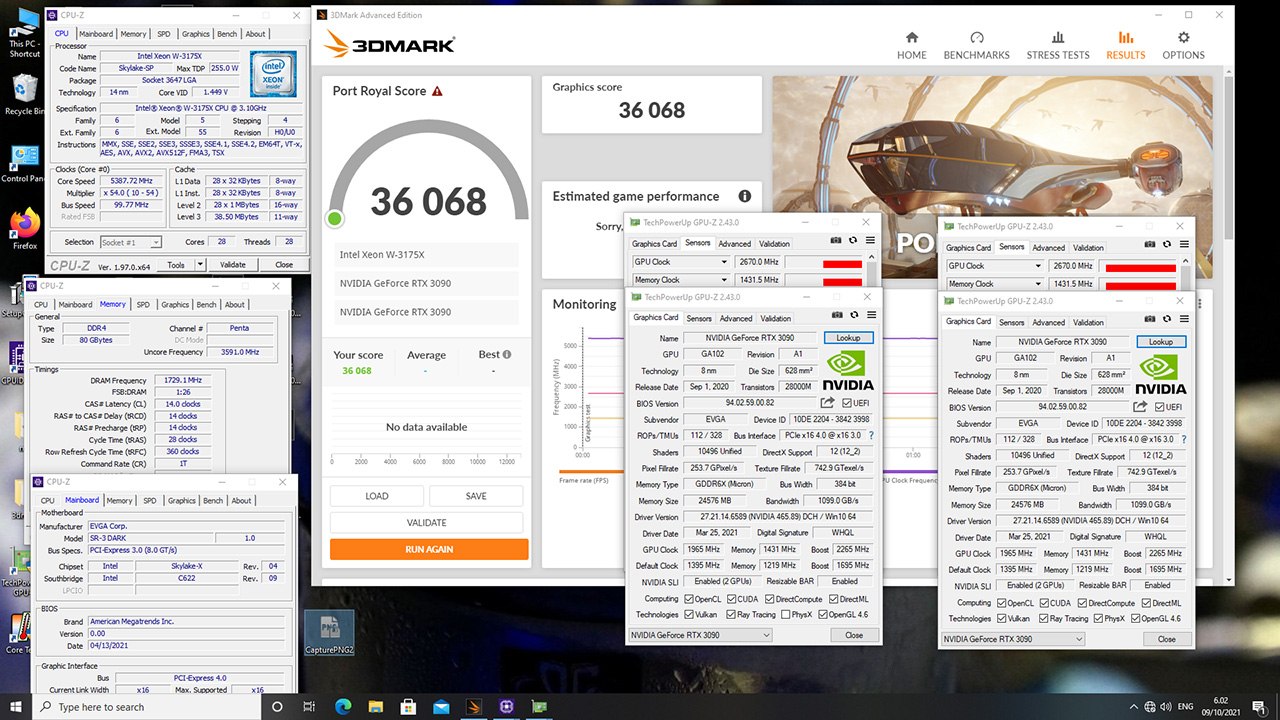Click refresh icon in right GPU-Z Graphics Card window
Screen dimensions: 1280x720
tap(1167, 320)
